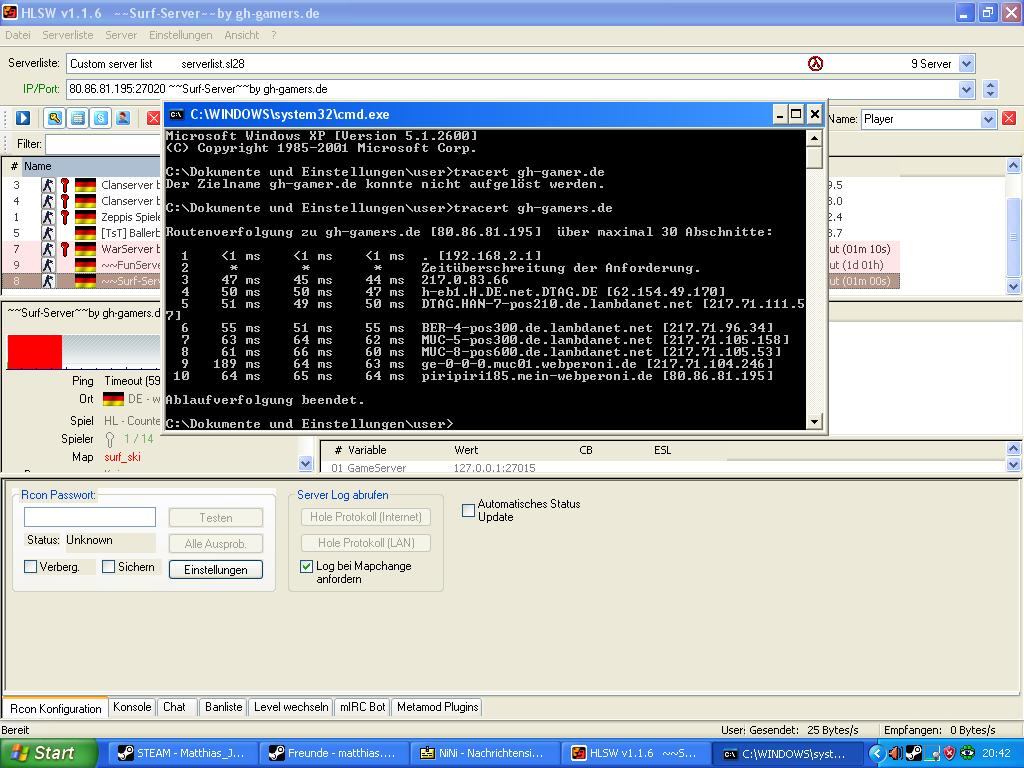Click the blue play/connect toolbar icon

point(23,118)
